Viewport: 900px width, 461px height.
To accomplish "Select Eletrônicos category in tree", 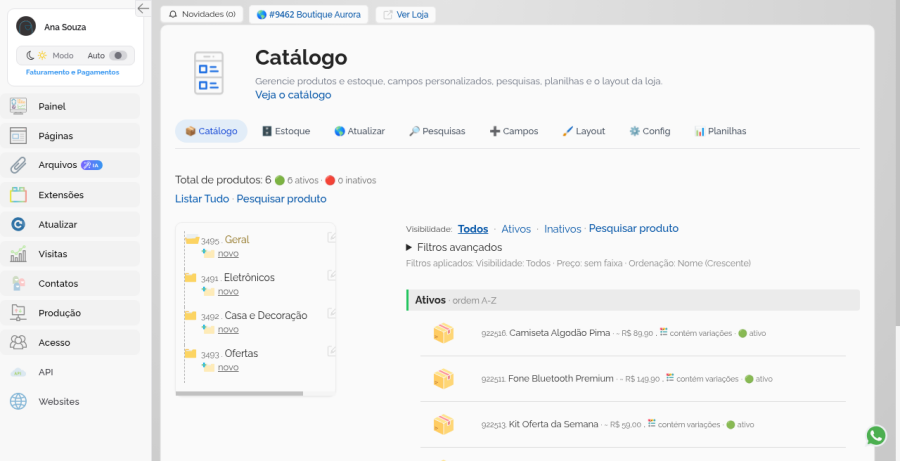I will (x=249, y=277).
